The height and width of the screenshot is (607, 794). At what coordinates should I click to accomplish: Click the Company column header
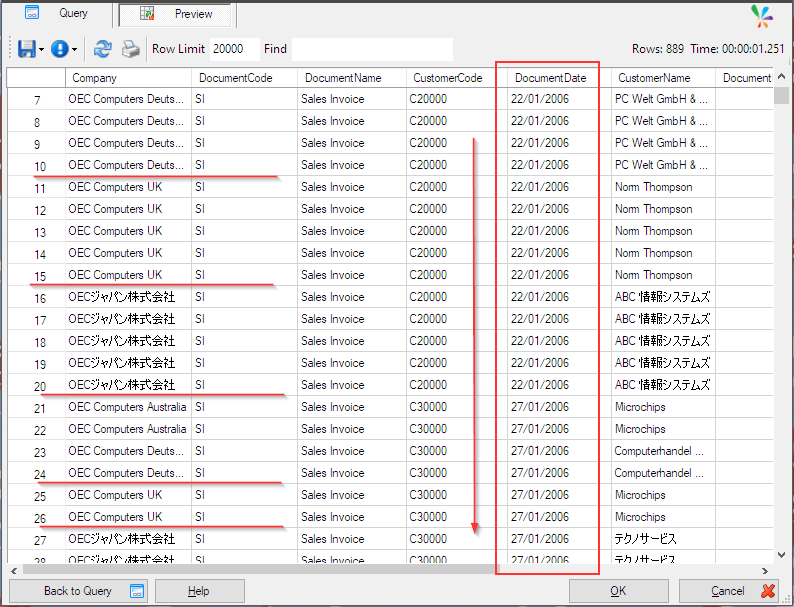129,78
